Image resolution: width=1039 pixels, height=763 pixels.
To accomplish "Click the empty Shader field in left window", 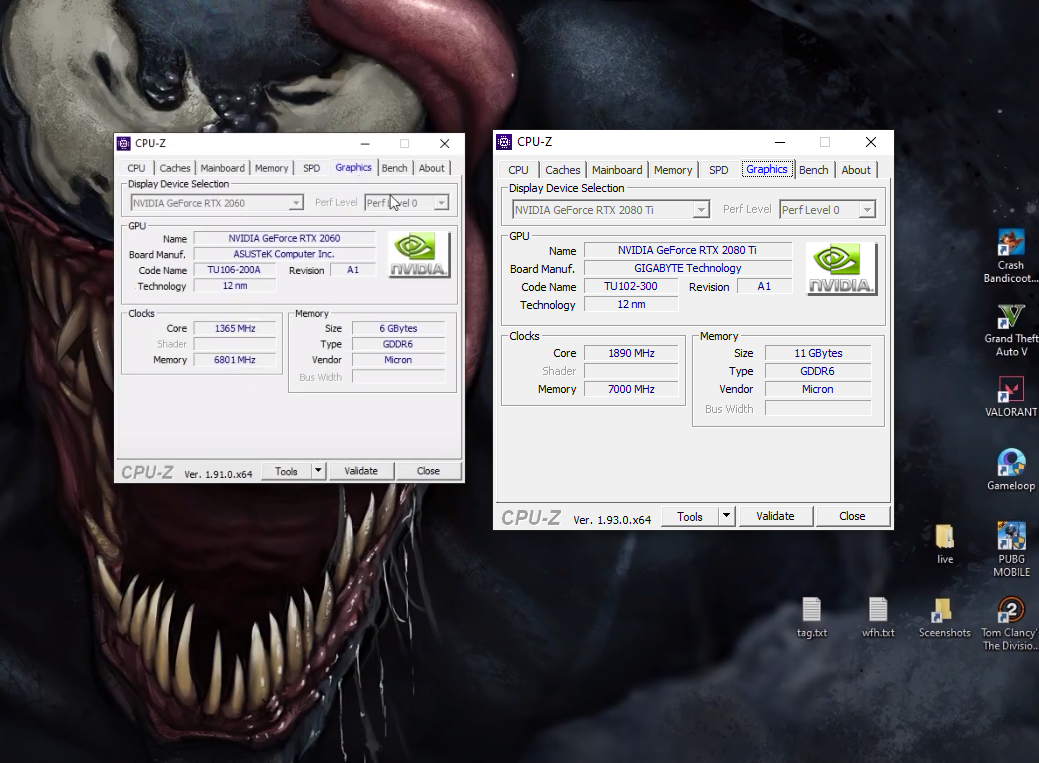I will point(235,344).
